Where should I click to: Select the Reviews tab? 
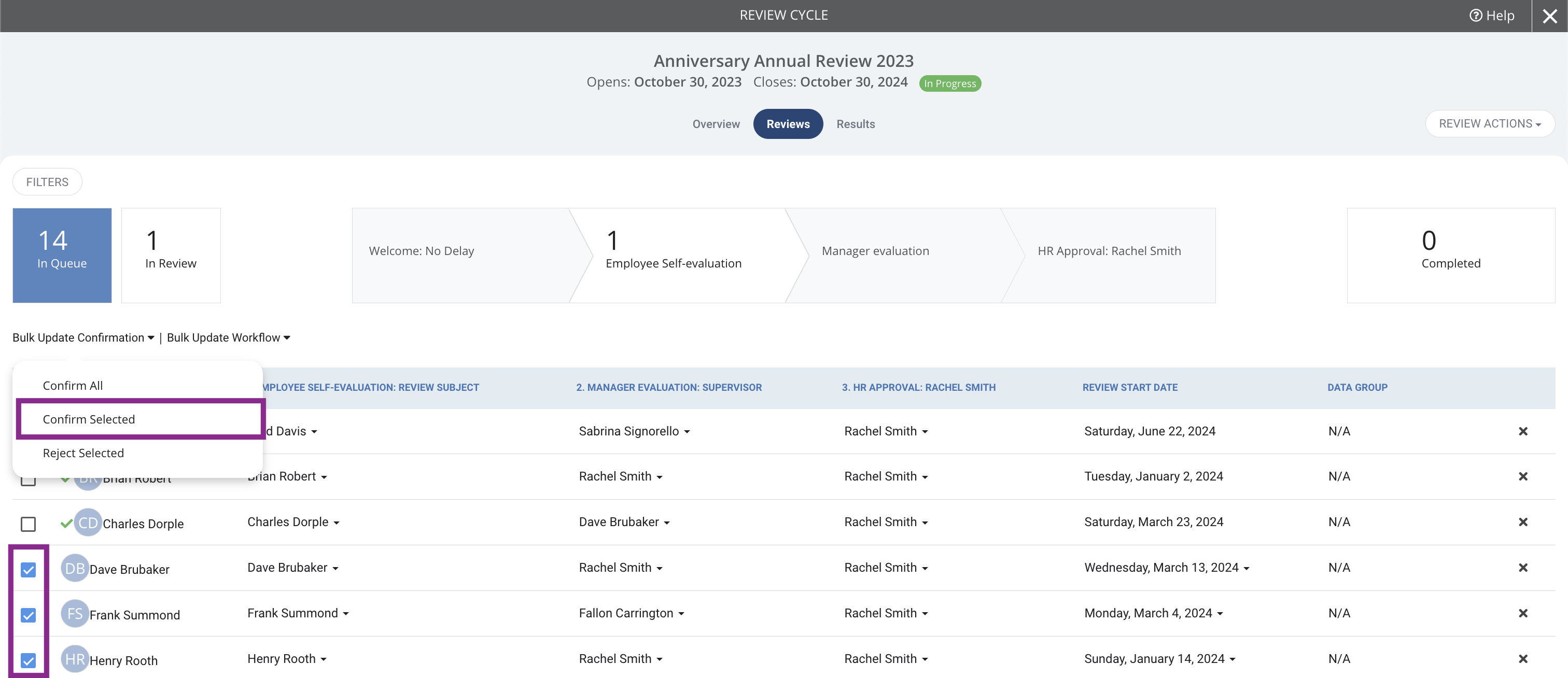788,124
